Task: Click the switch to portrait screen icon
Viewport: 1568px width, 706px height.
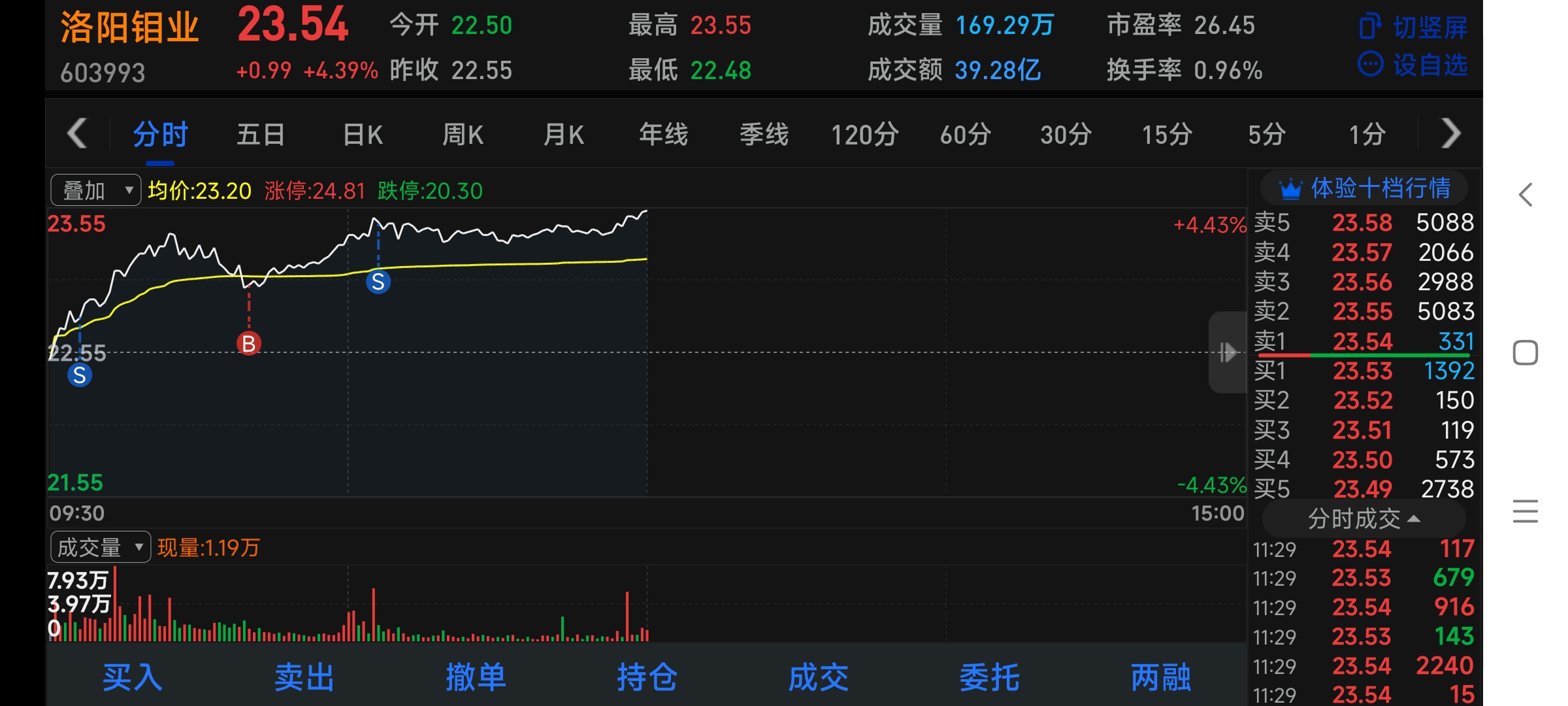Action: [x=1370, y=27]
